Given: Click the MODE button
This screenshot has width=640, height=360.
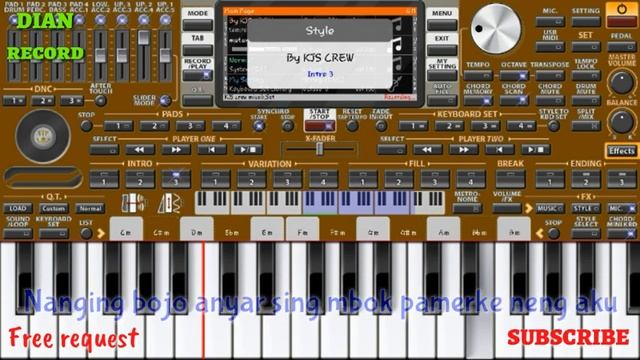Looking at the screenshot, I should pos(198,25).
